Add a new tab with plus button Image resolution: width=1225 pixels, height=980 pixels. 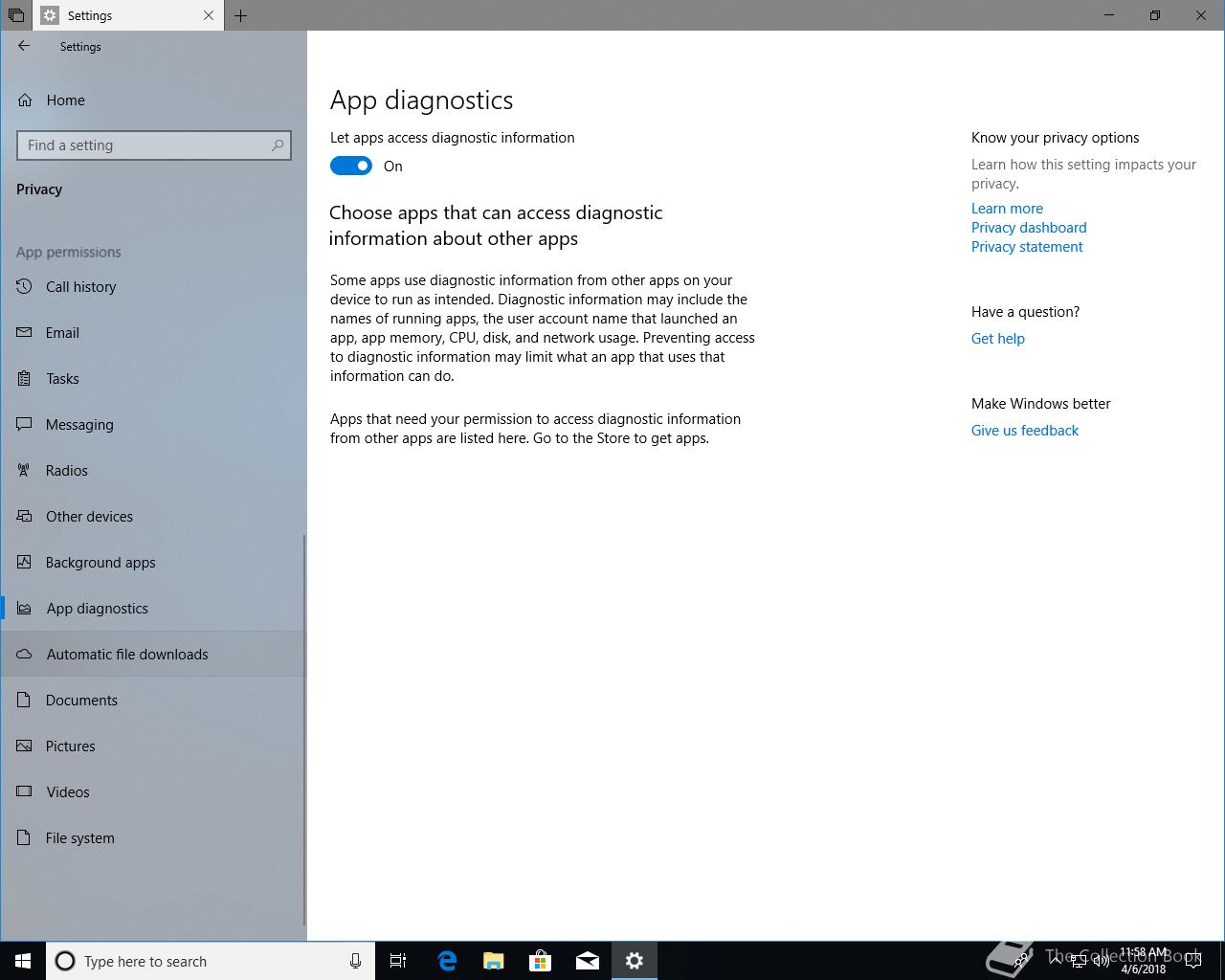(241, 15)
